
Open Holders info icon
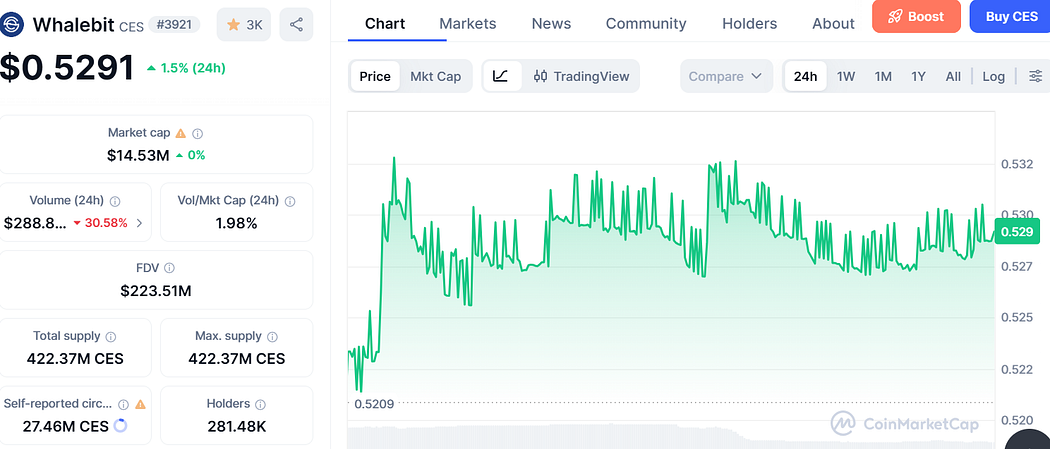(x=260, y=404)
